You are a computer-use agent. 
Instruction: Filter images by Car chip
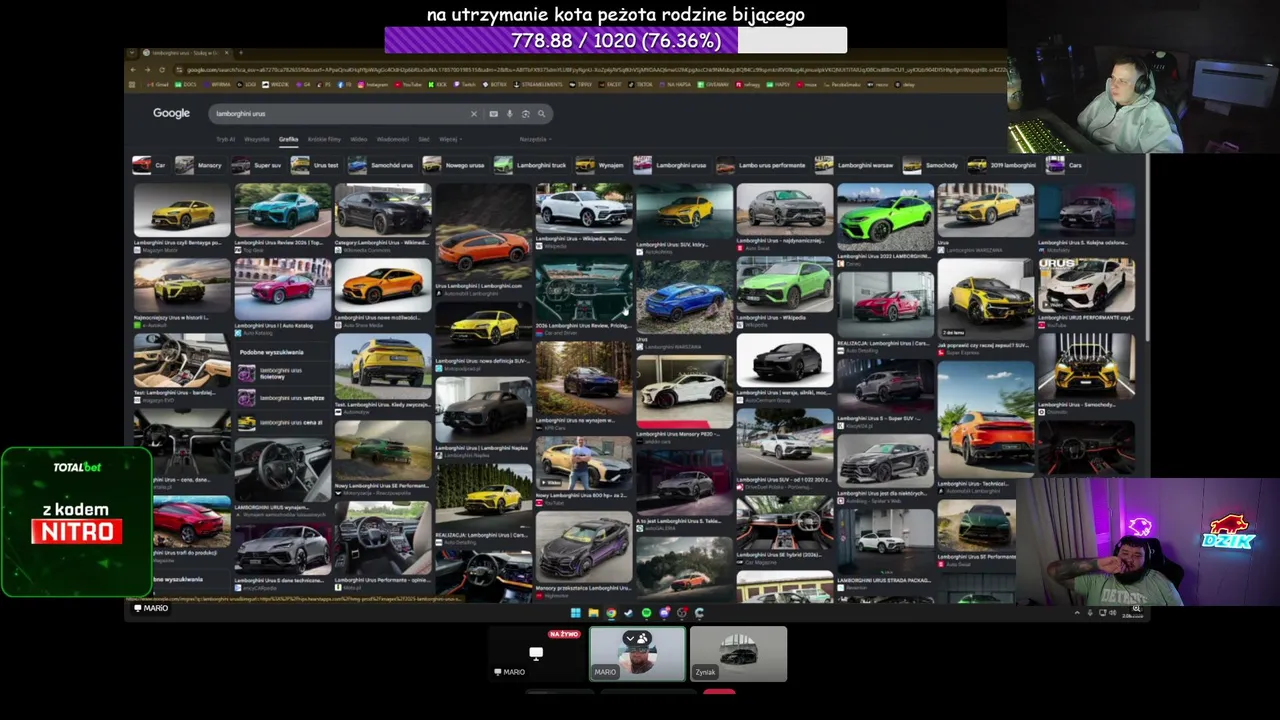coord(149,165)
